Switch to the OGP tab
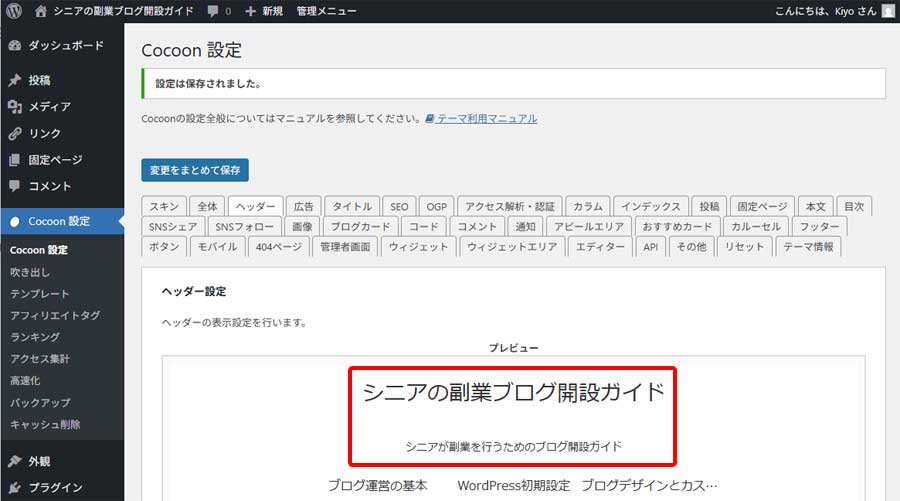This screenshot has height=501, width=900. [436, 207]
